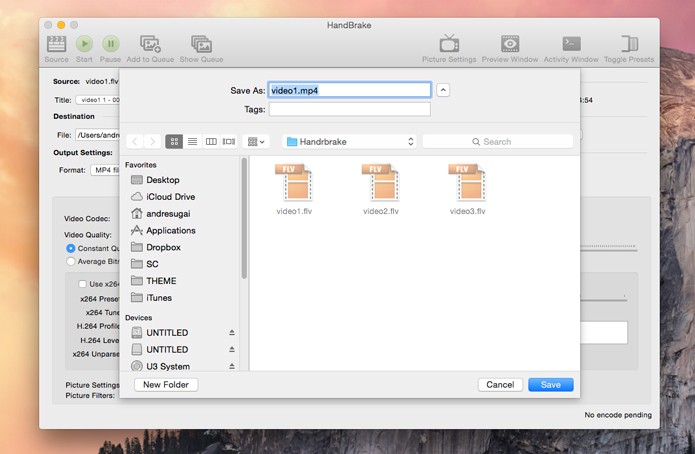Open the Preview Window eye icon
This screenshot has height=454, width=695.
510,44
